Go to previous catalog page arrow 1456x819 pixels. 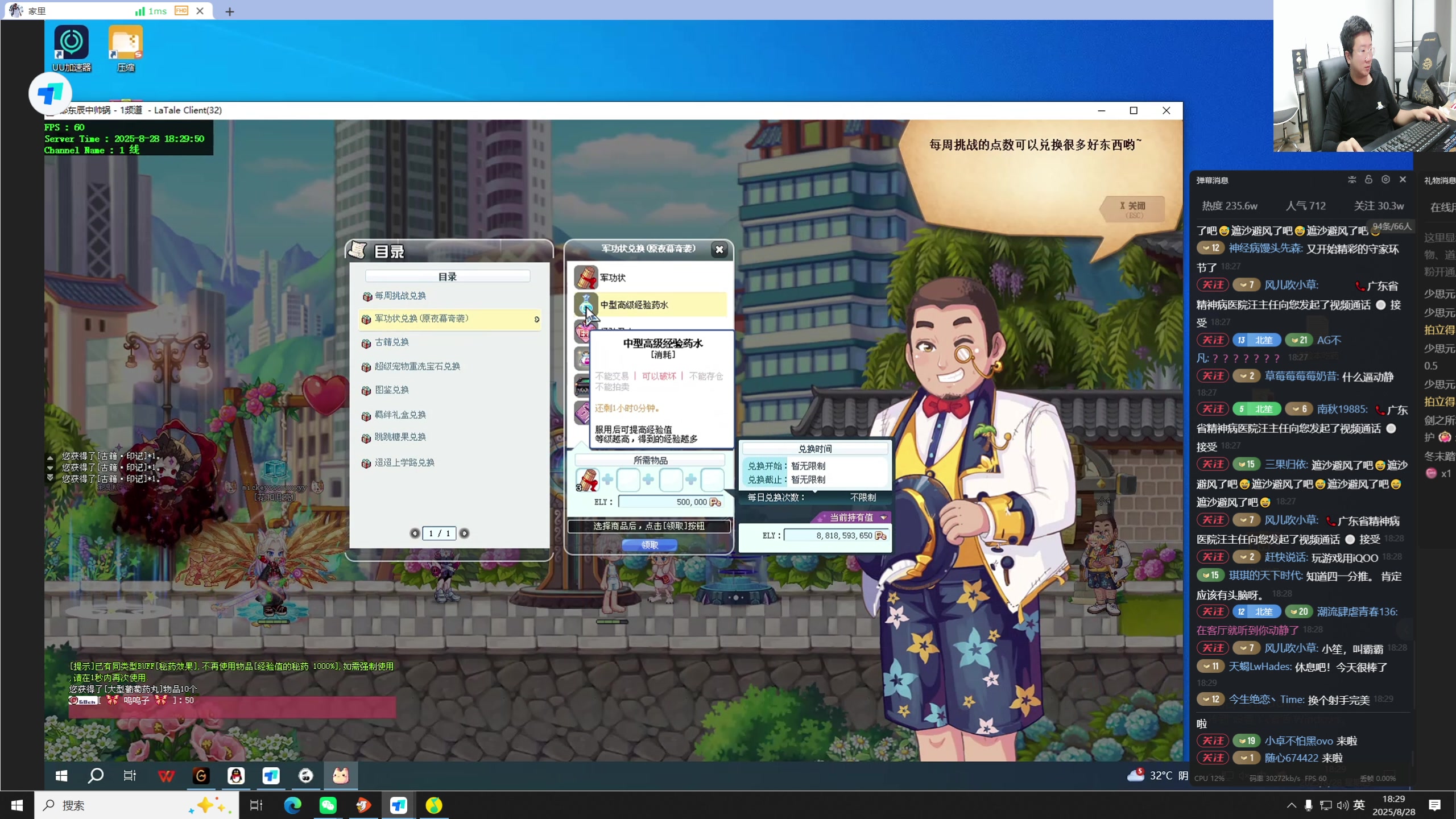click(x=415, y=533)
